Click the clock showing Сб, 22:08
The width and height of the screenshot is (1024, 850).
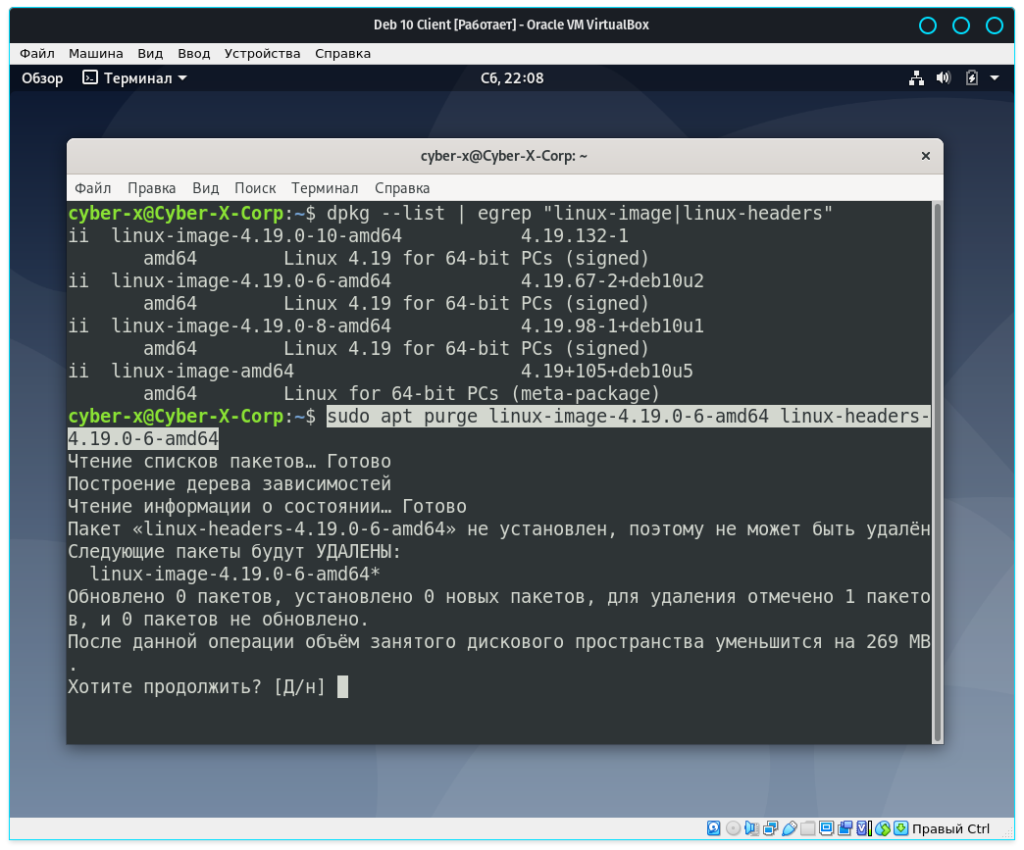512,78
